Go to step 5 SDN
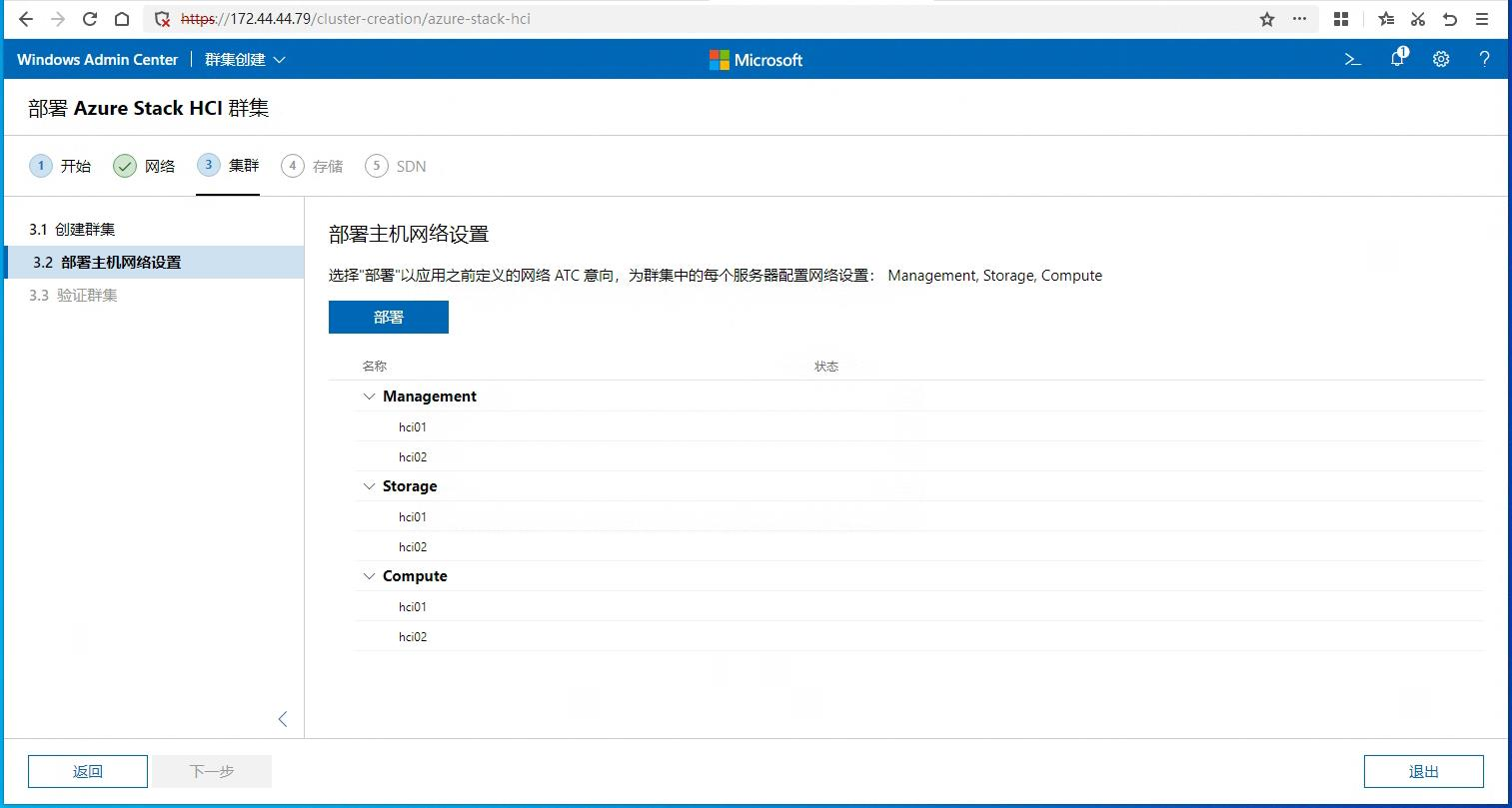The image size is (1512, 808). tap(396, 166)
